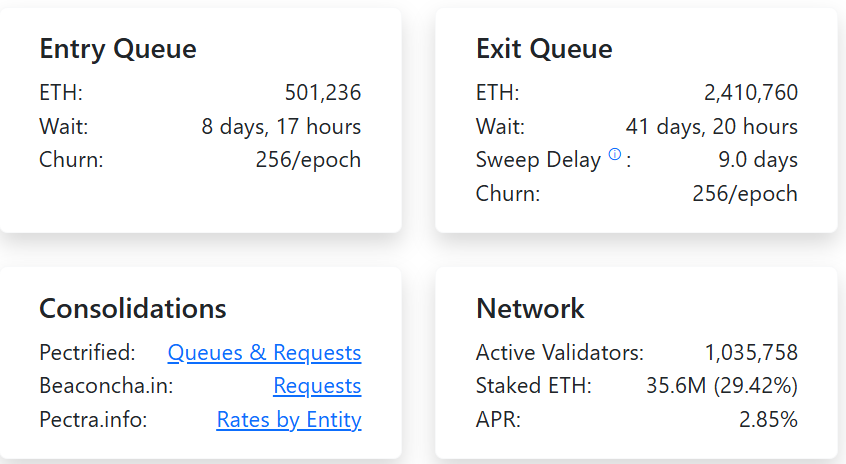Open the Beaconcha.in Requests link
Image resolution: width=846 pixels, height=464 pixels.
coord(317,386)
